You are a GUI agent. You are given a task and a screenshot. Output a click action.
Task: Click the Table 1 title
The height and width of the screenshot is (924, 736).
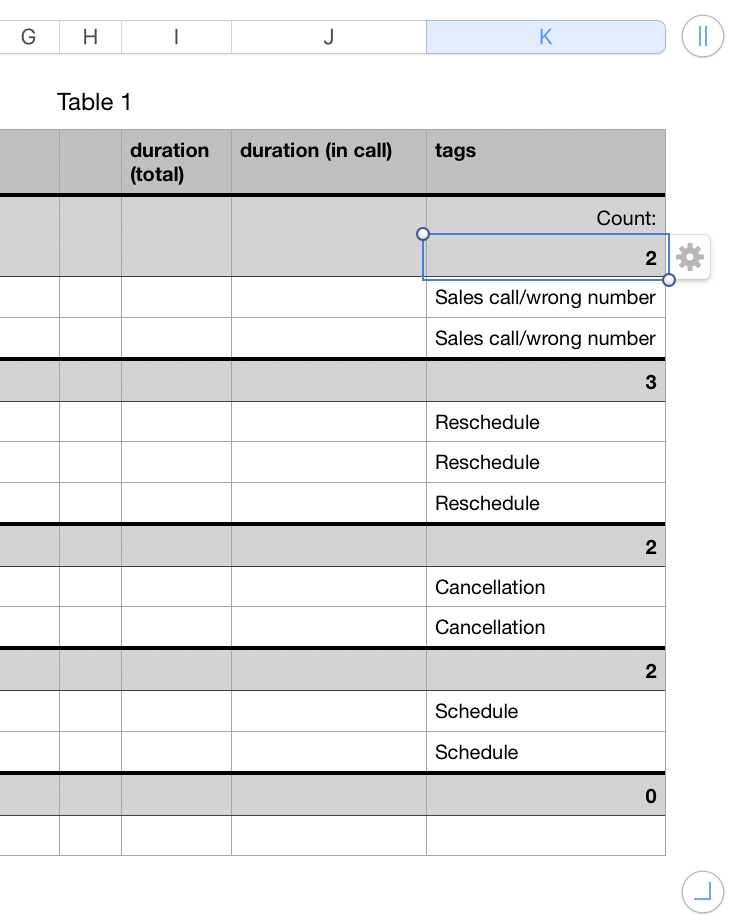point(94,102)
